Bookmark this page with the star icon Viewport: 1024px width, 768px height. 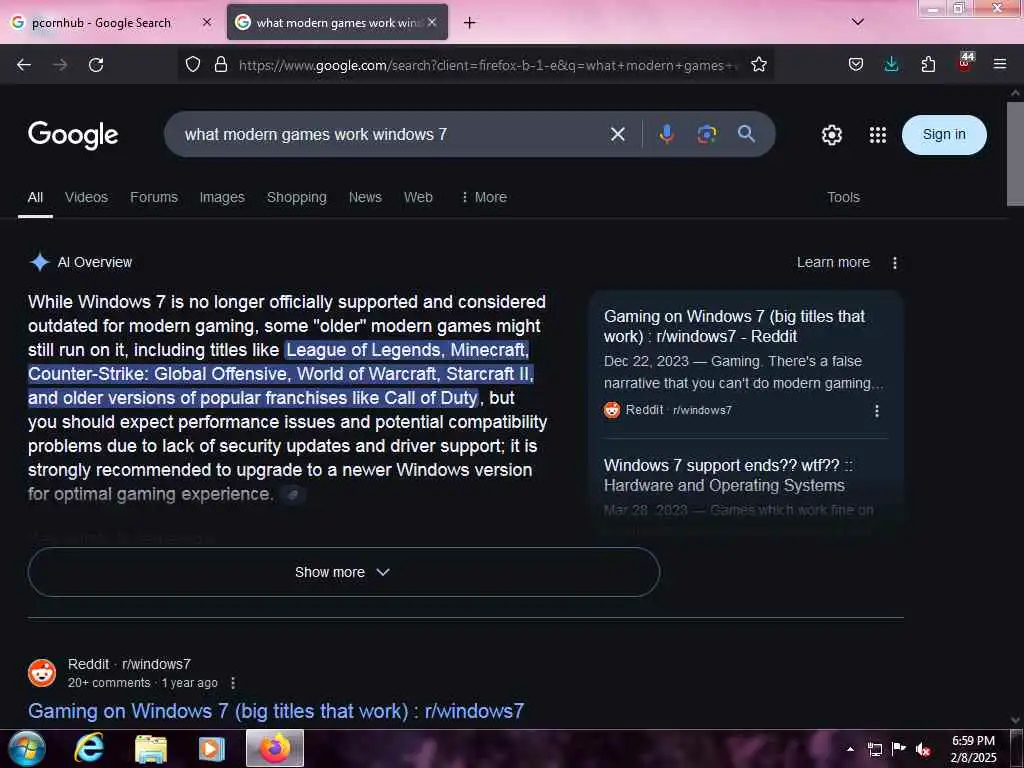click(758, 65)
